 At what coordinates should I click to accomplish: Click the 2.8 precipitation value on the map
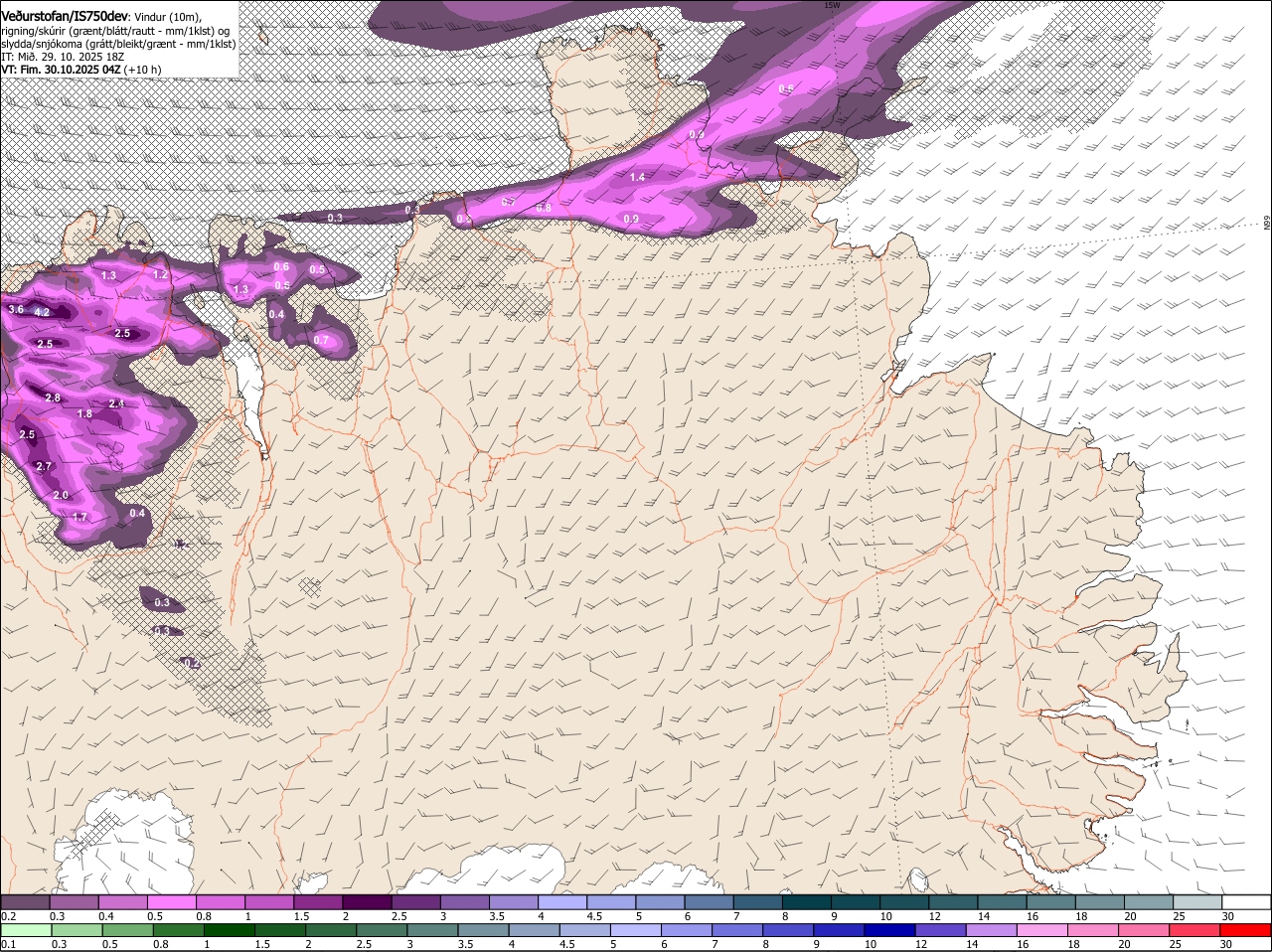(x=53, y=397)
